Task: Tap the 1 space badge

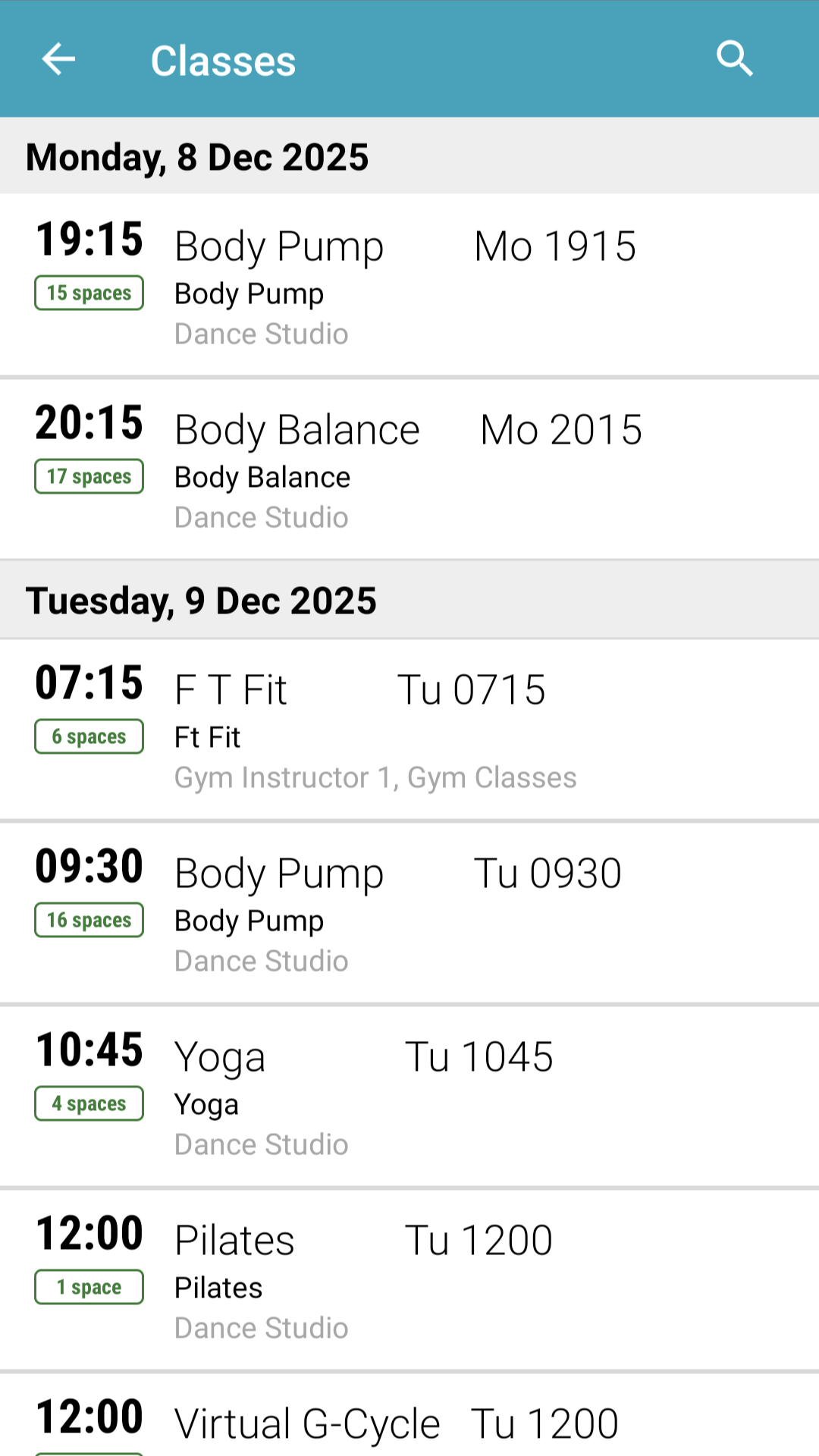Action: pos(89,1287)
